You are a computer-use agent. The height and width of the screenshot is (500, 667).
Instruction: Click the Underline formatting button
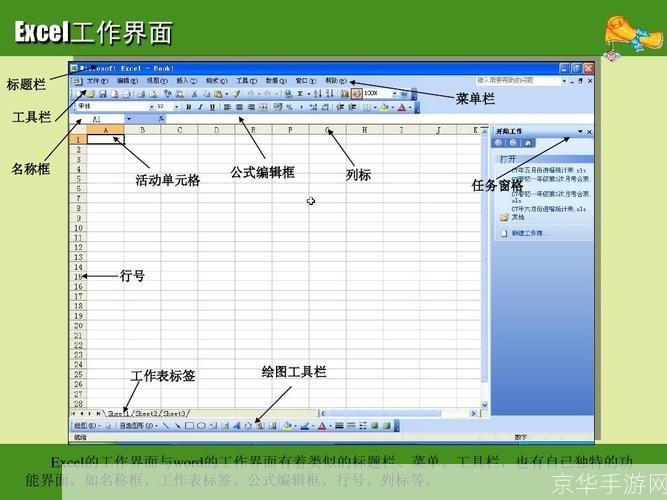click(212, 107)
